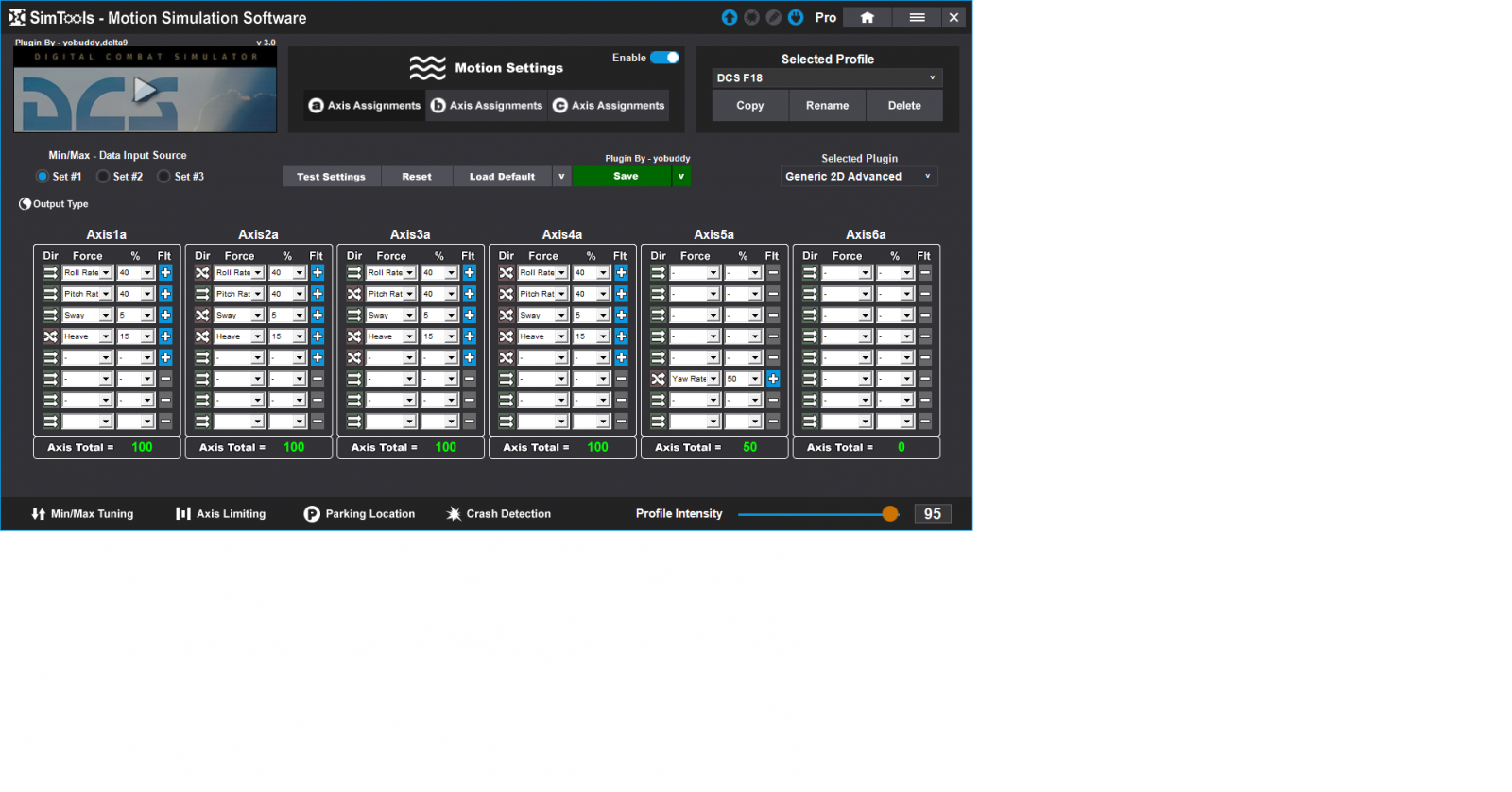Open filter settings for Axis3a Roll Rate row

(x=470, y=272)
